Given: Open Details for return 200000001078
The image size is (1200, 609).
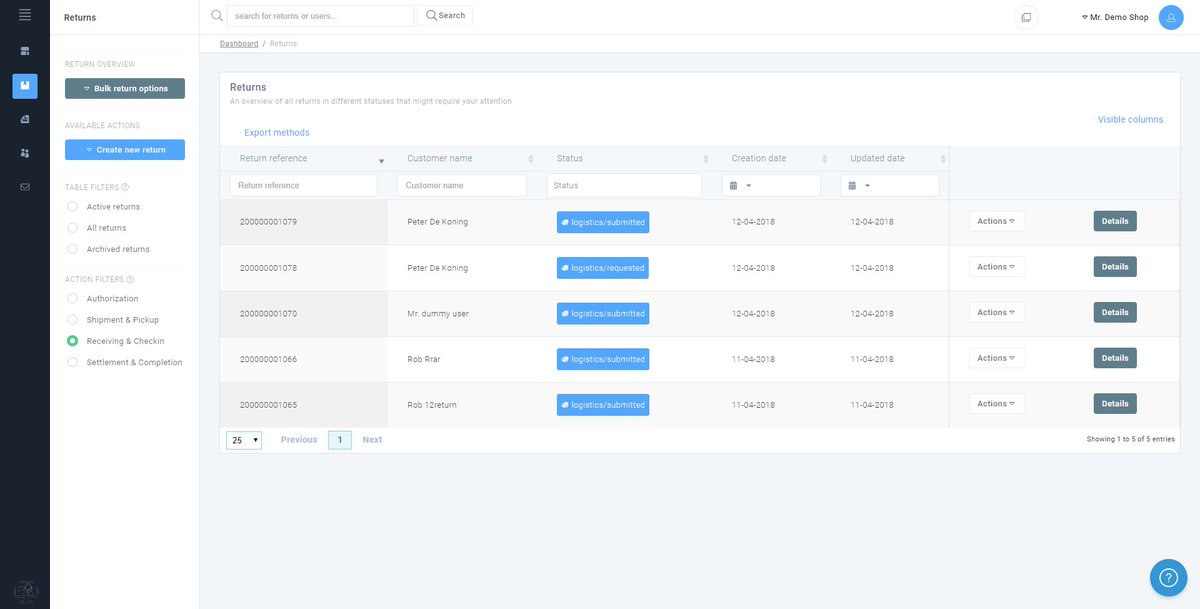Looking at the screenshot, I should coord(1115,267).
